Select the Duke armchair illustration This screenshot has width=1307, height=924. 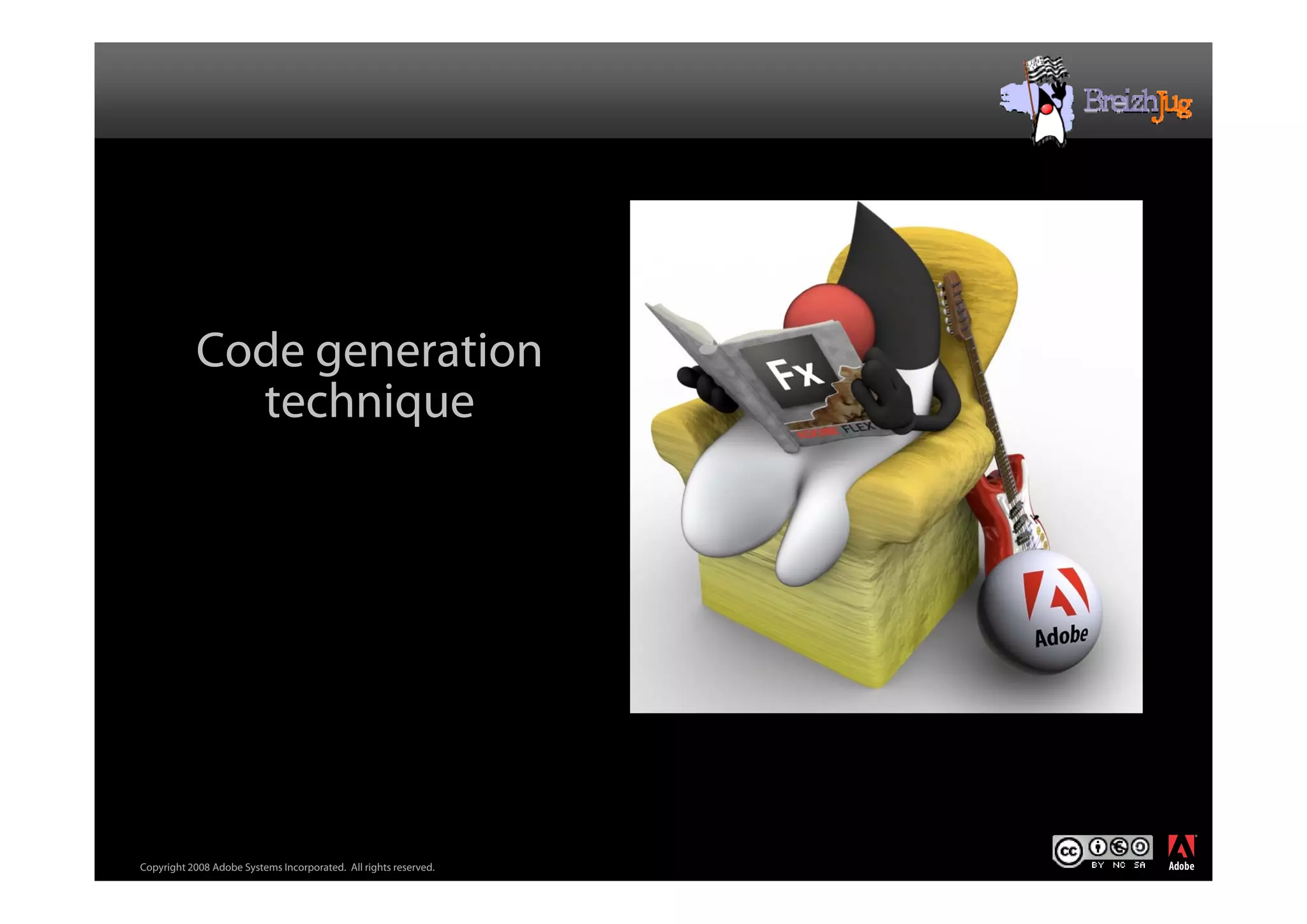[886, 456]
